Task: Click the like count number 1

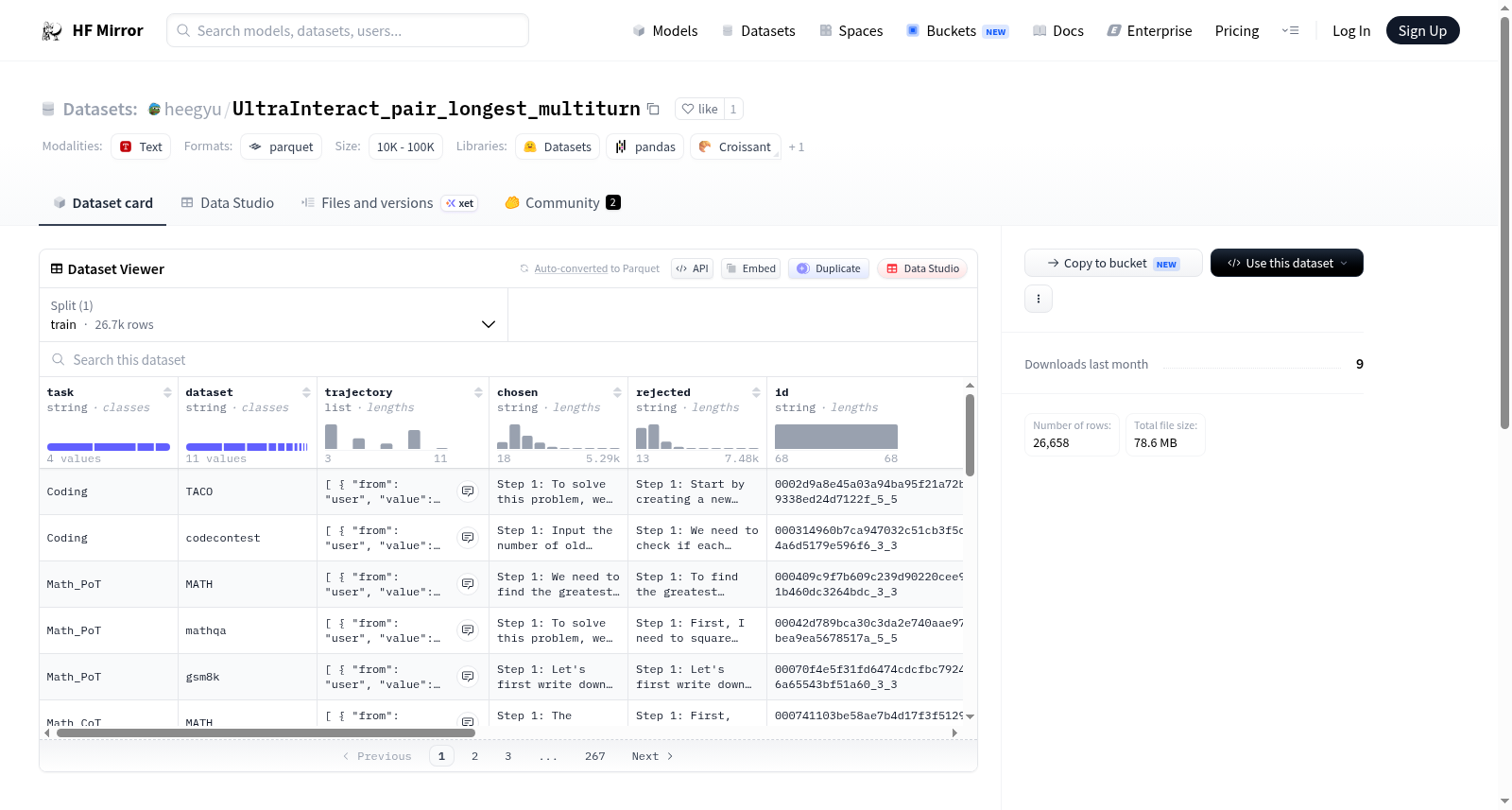Action: [x=733, y=109]
